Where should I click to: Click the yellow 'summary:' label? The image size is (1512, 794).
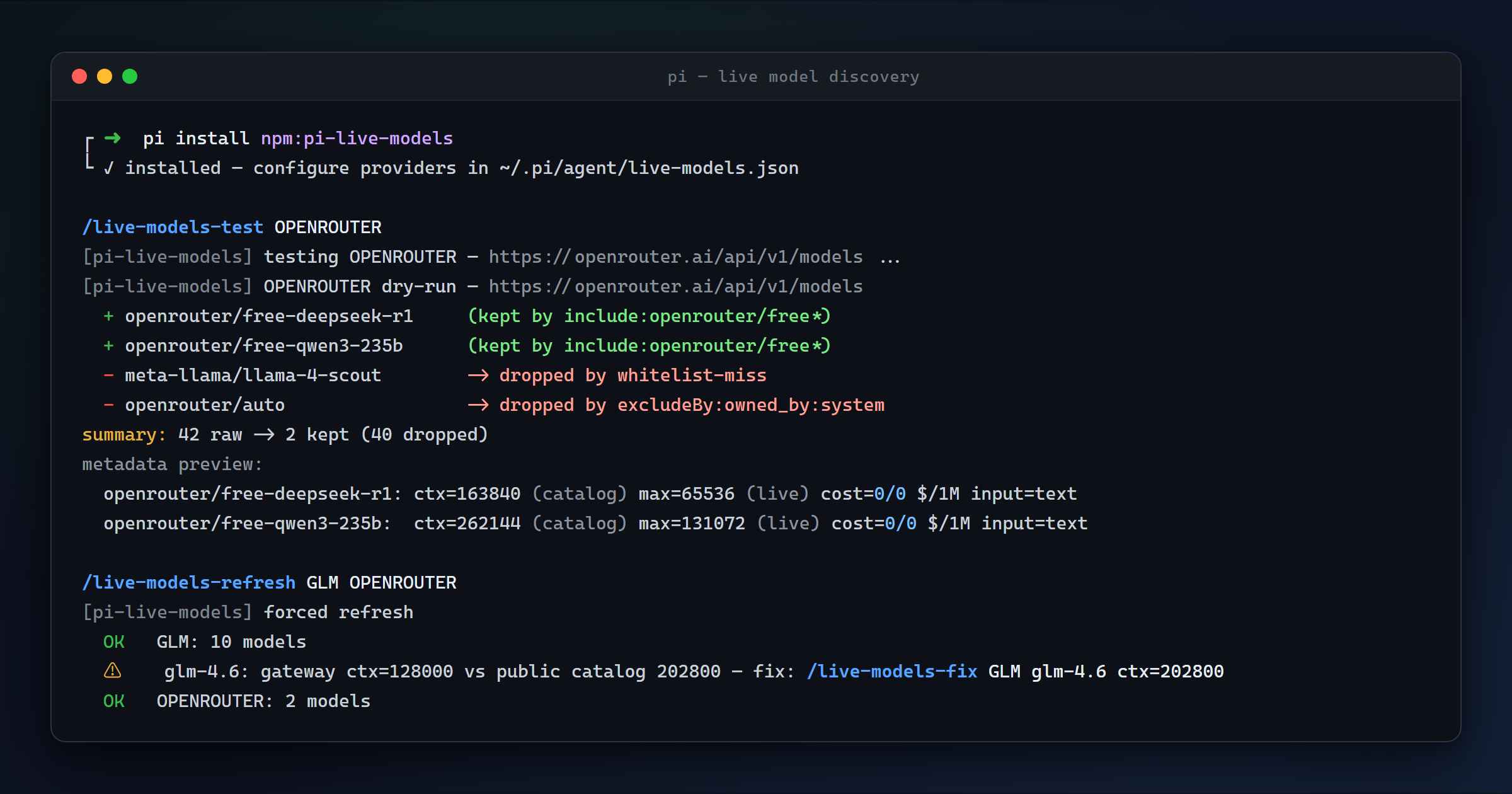[124, 435]
